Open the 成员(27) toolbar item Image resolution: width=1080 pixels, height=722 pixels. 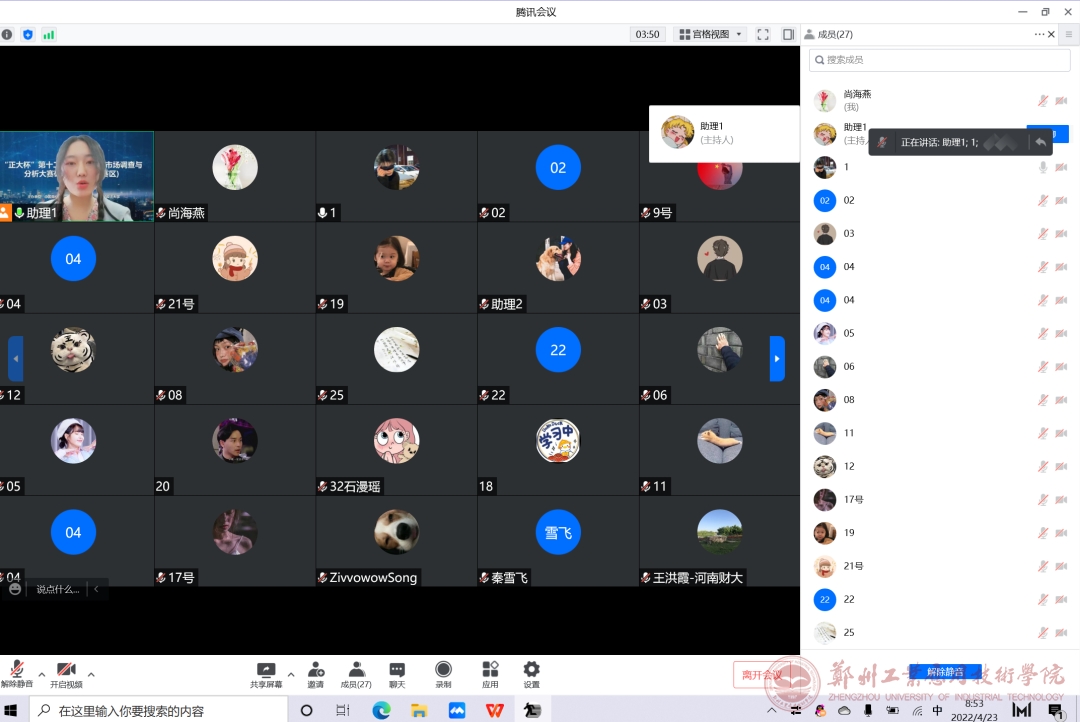[x=356, y=675]
